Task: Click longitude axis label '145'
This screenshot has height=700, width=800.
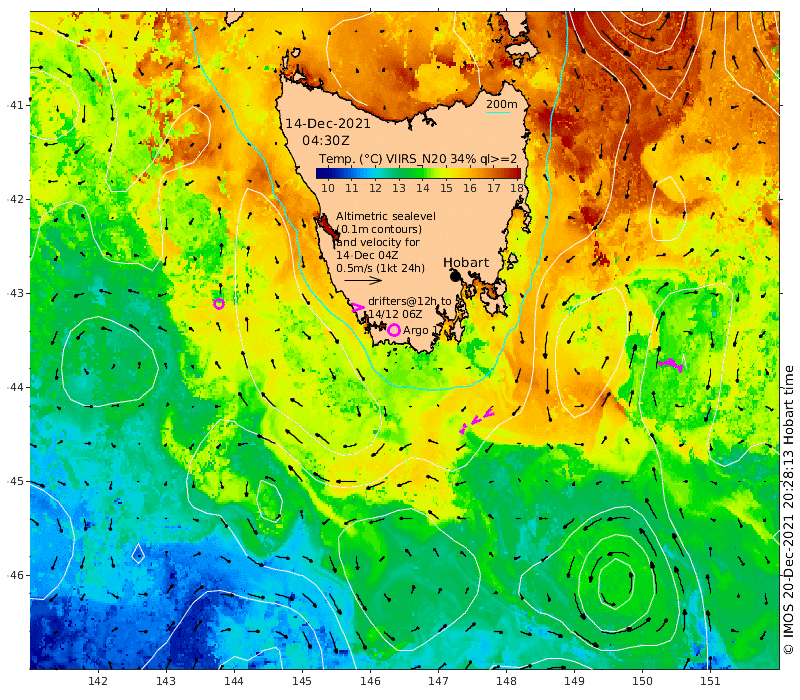Action: (x=302, y=681)
